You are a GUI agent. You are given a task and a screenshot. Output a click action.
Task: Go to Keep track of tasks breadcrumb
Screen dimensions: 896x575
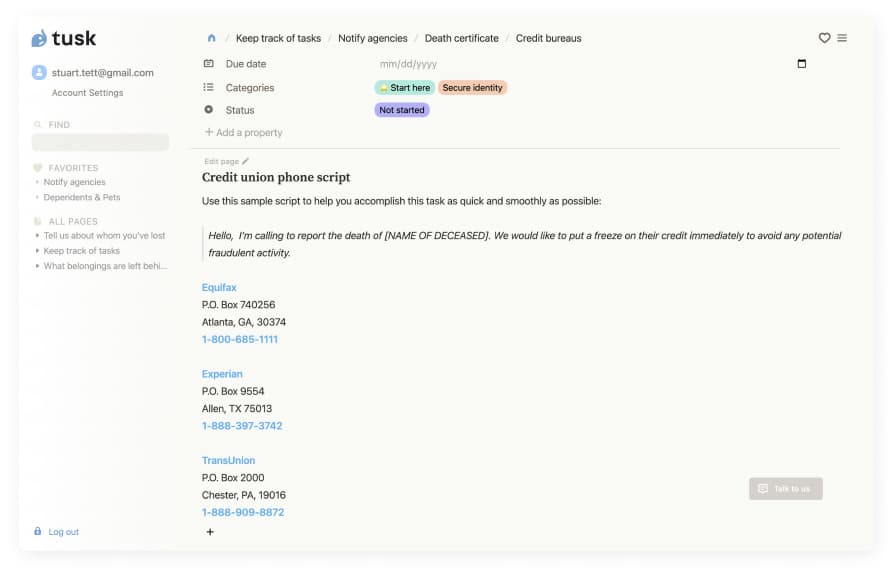coord(278,38)
